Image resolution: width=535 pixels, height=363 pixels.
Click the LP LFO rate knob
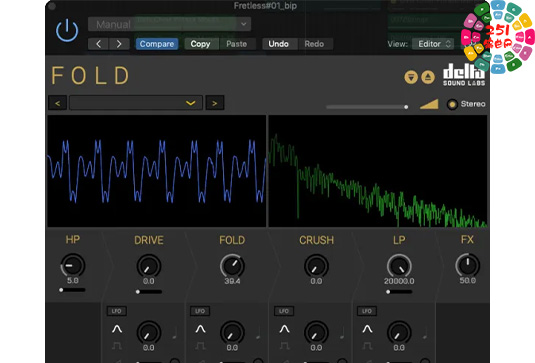[x=399, y=333]
